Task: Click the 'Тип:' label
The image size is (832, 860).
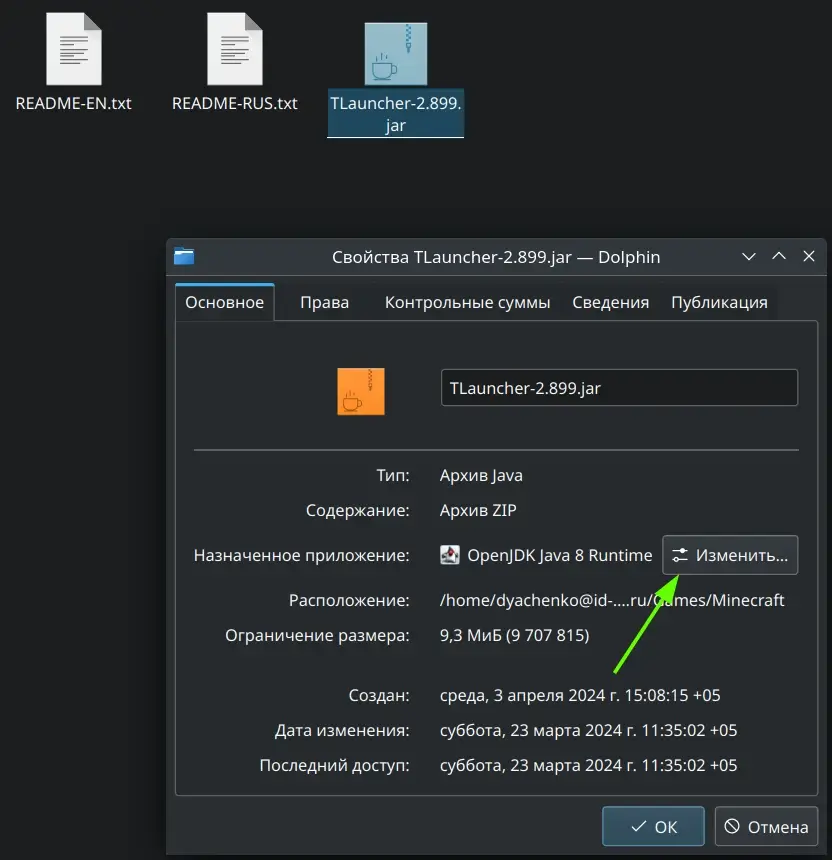Action: click(393, 475)
